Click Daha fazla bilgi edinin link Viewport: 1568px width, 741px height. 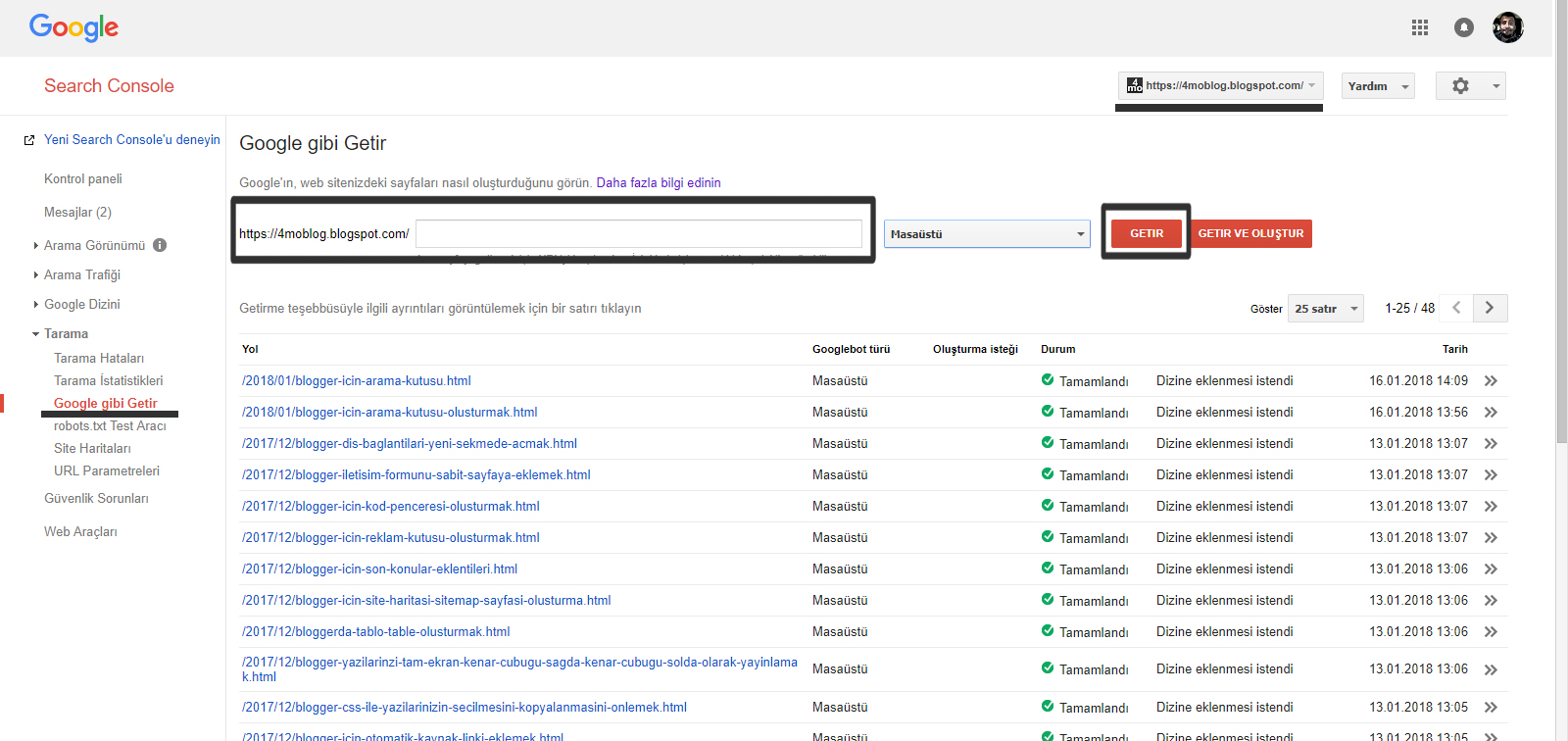(659, 182)
